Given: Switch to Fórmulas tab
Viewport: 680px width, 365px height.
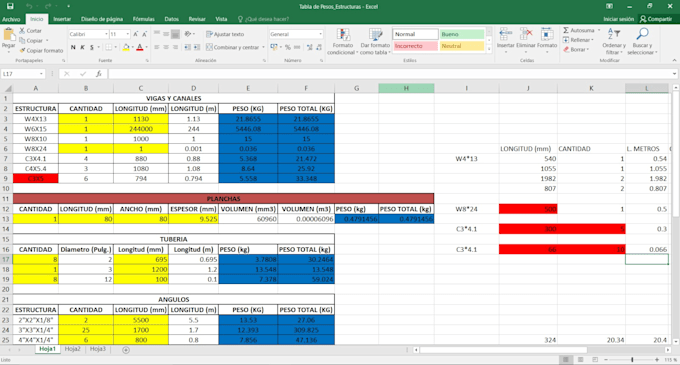Looking at the screenshot, I should pyautogui.click(x=144, y=19).
